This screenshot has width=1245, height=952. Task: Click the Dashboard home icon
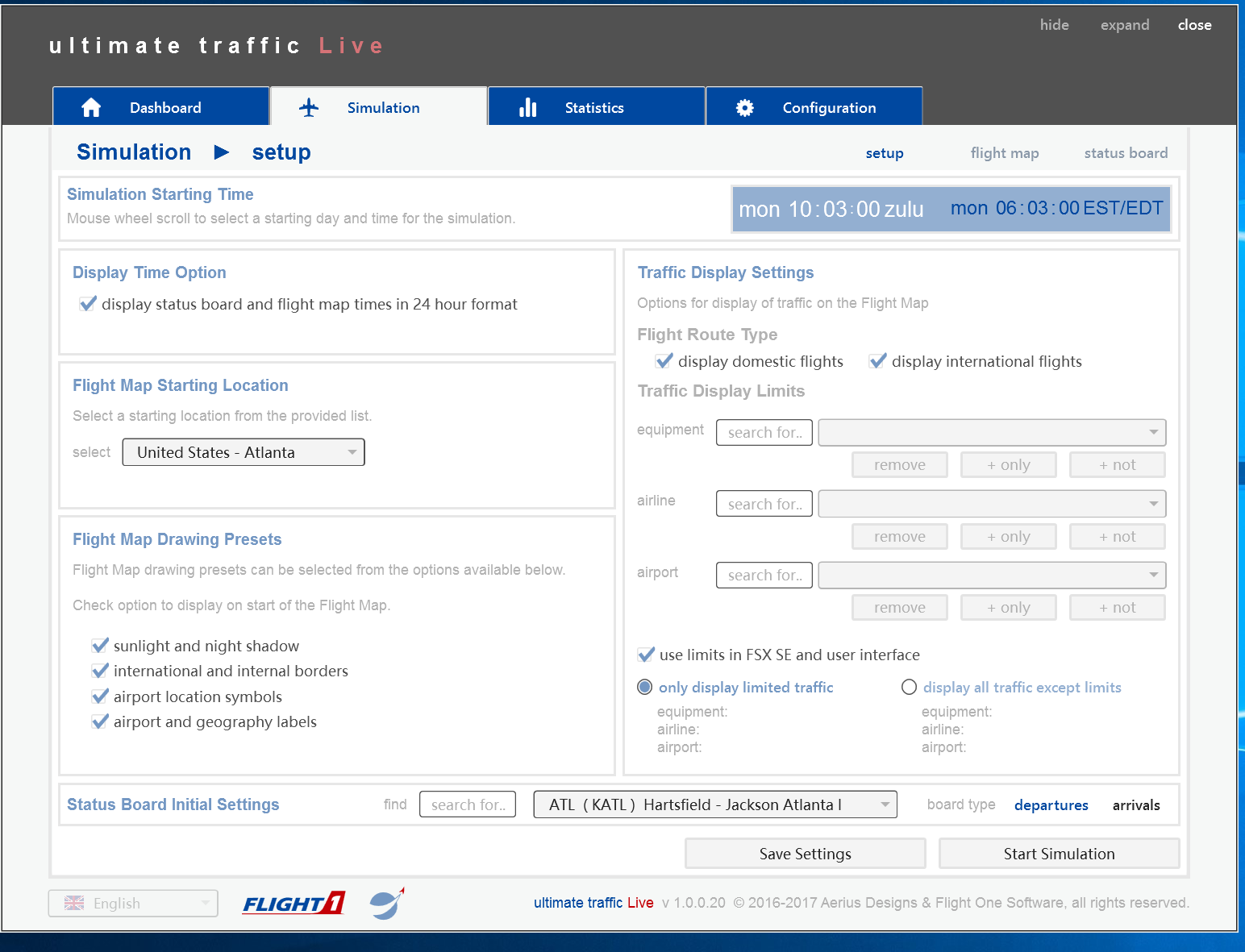[x=91, y=107]
